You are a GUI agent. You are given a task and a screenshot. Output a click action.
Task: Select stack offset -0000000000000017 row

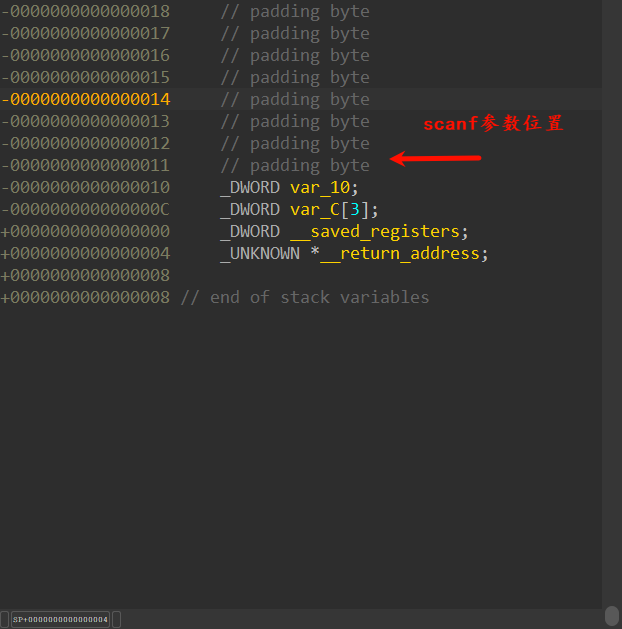(x=301, y=33)
